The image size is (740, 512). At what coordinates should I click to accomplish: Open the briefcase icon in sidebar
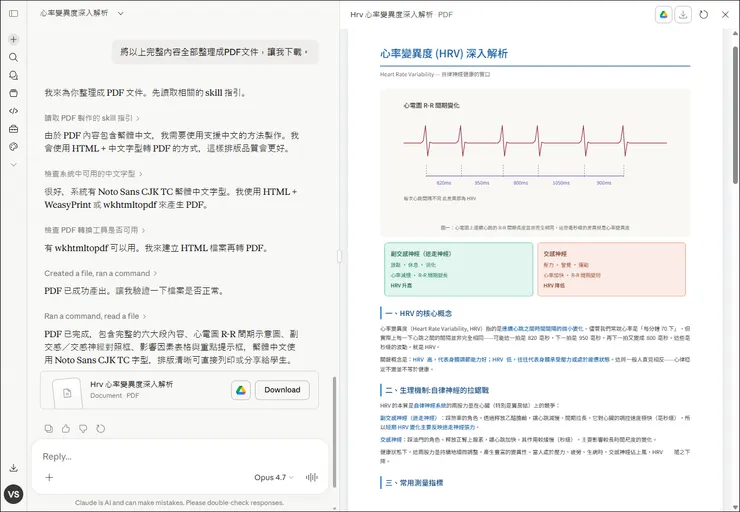[x=14, y=129]
